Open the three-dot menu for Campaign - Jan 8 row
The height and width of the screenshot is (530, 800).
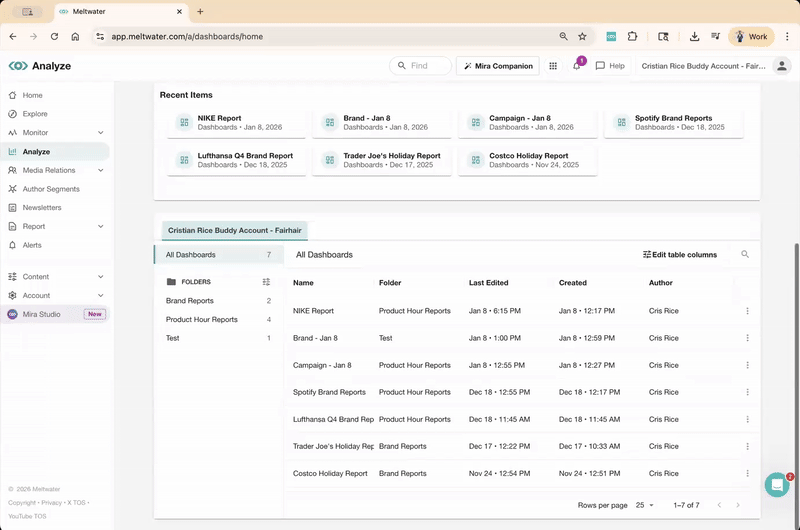tap(747, 365)
